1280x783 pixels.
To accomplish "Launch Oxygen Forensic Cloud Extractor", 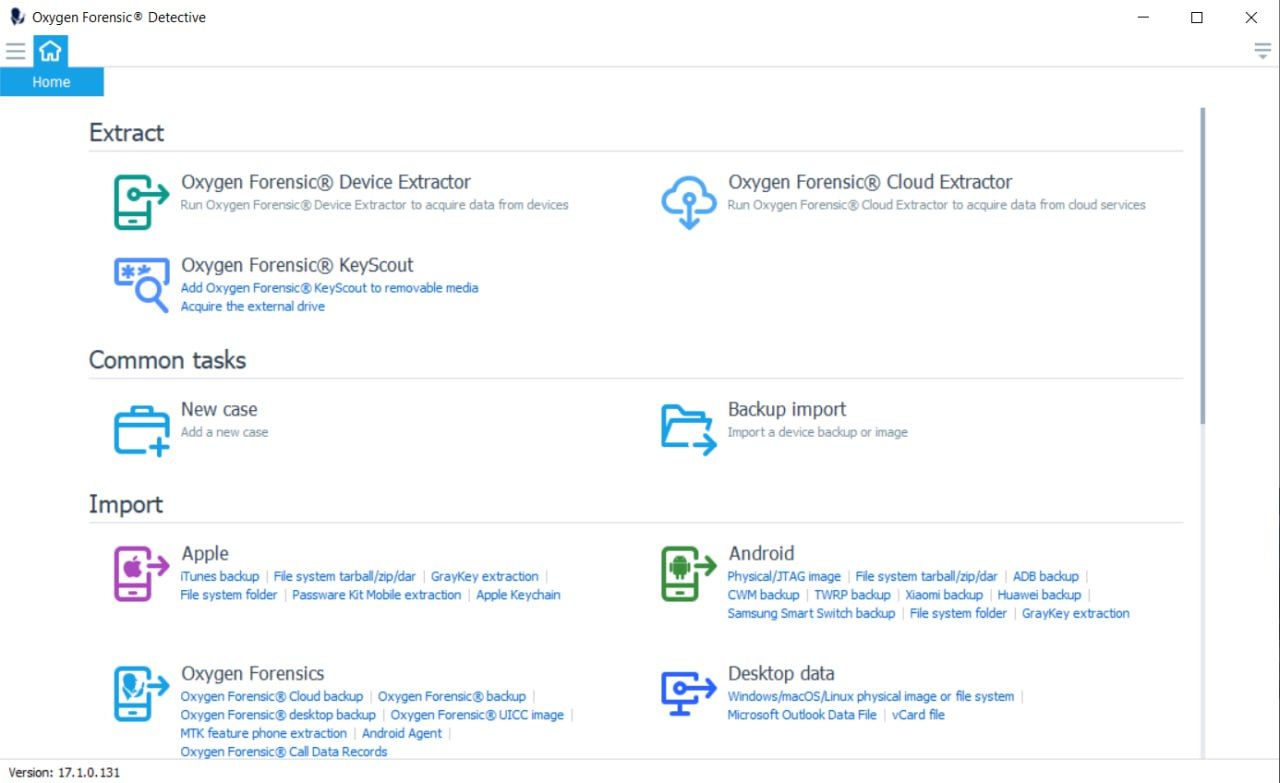I will (870, 182).
